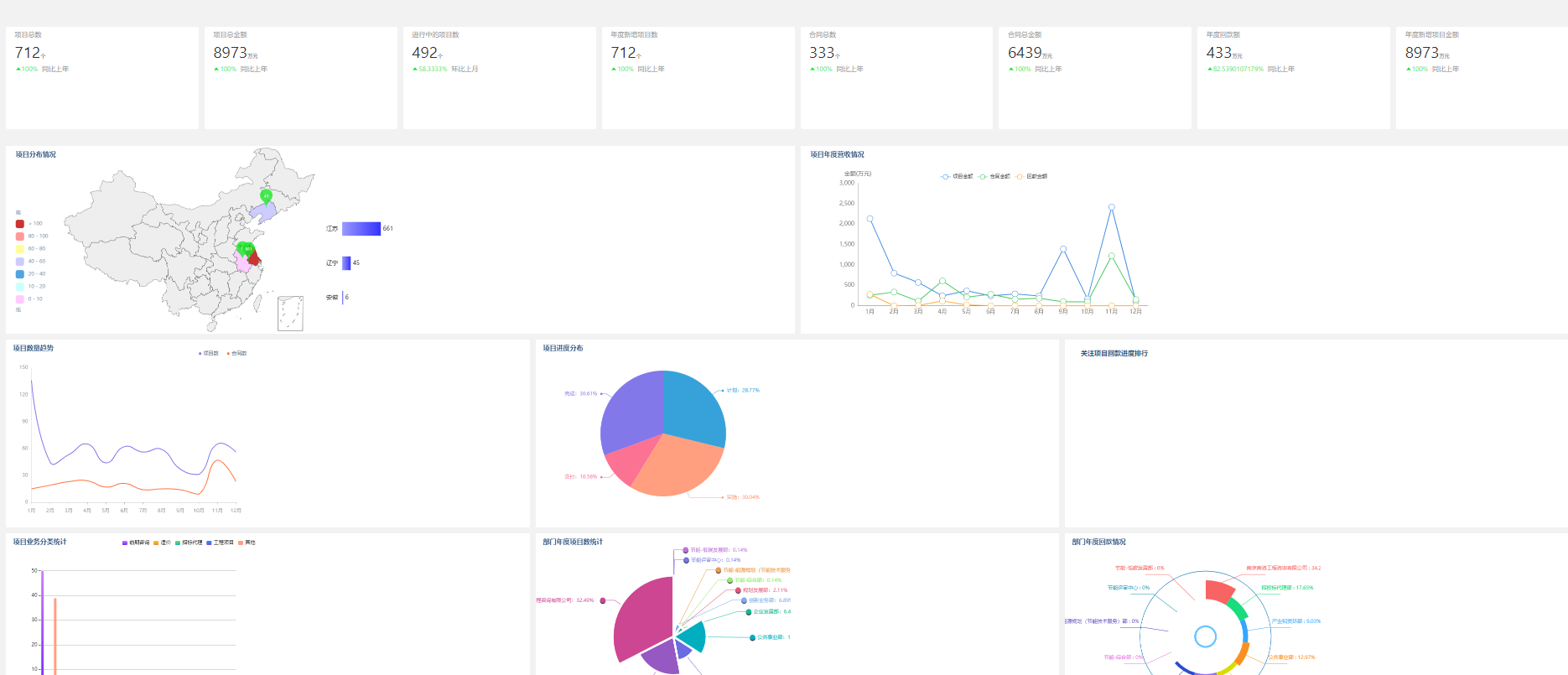The height and width of the screenshot is (675, 1568).
Task: Click the 江苏 bar with value 661
Action: pyautogui.click(x=361, y=228)
